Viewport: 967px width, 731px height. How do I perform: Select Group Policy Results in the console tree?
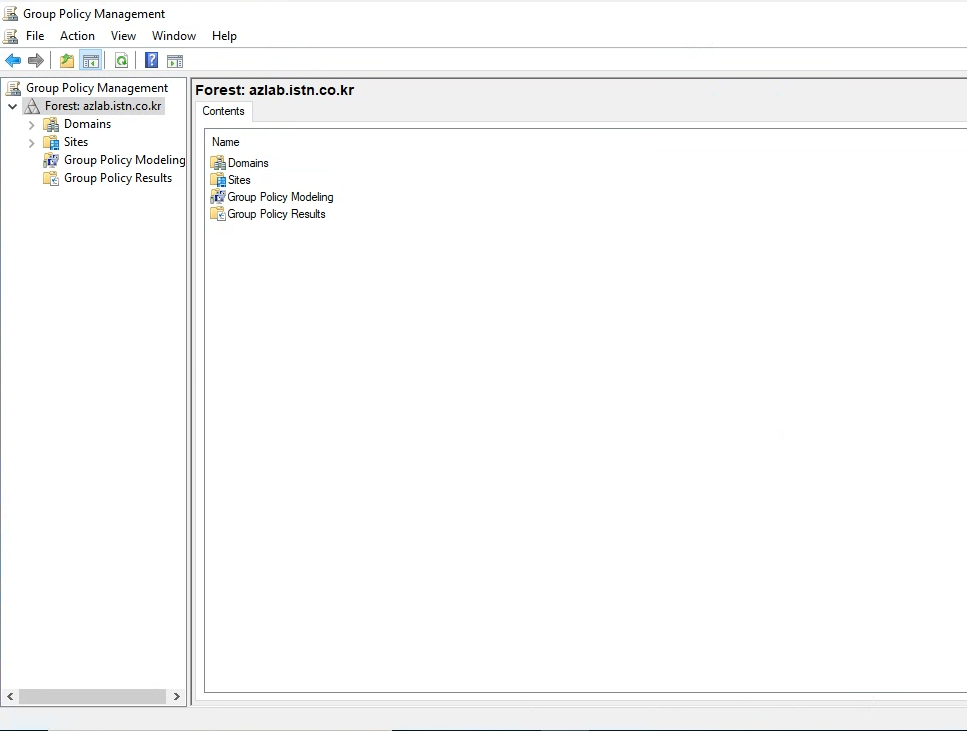(x=118, y=178)
